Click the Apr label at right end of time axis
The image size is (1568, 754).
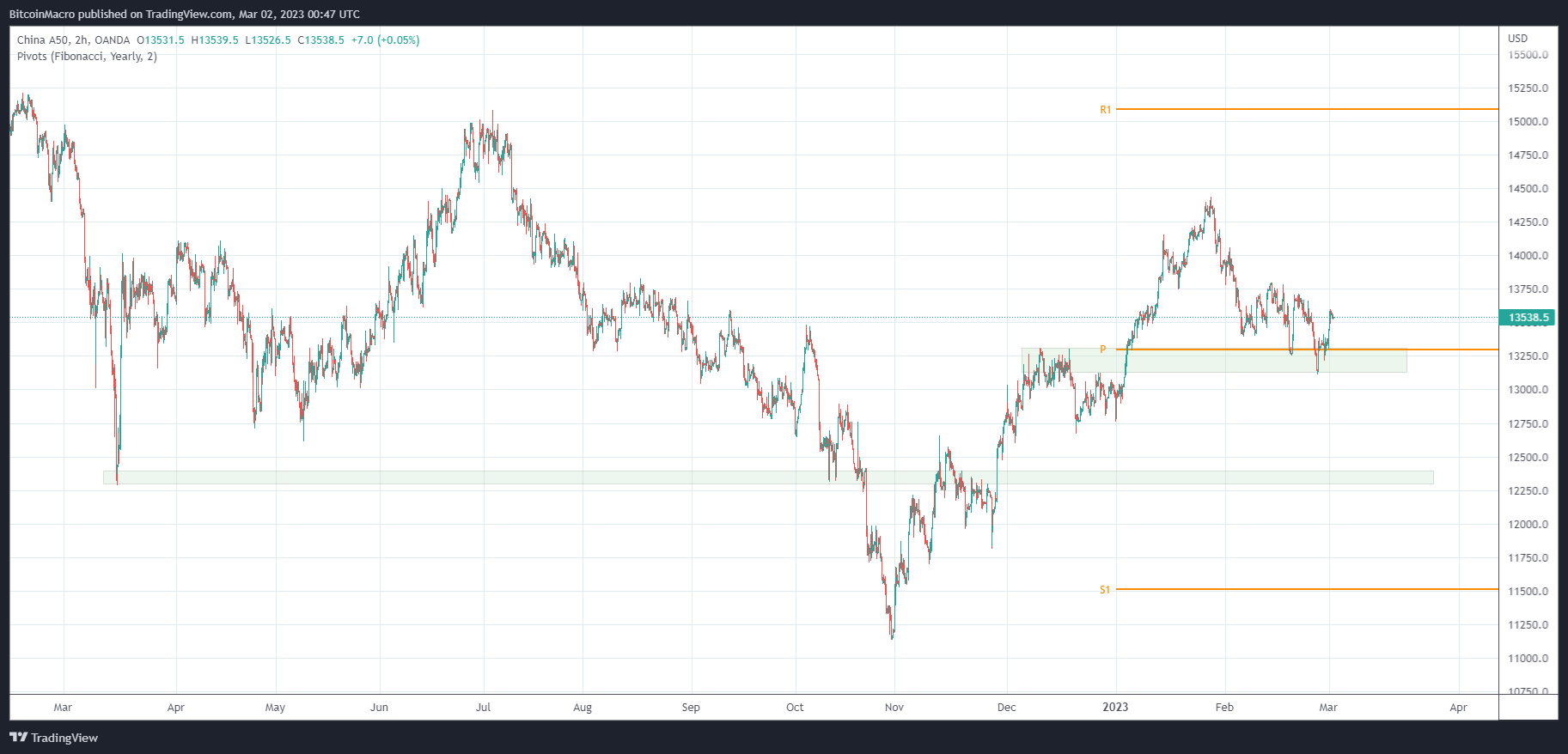pos(1459,708)
